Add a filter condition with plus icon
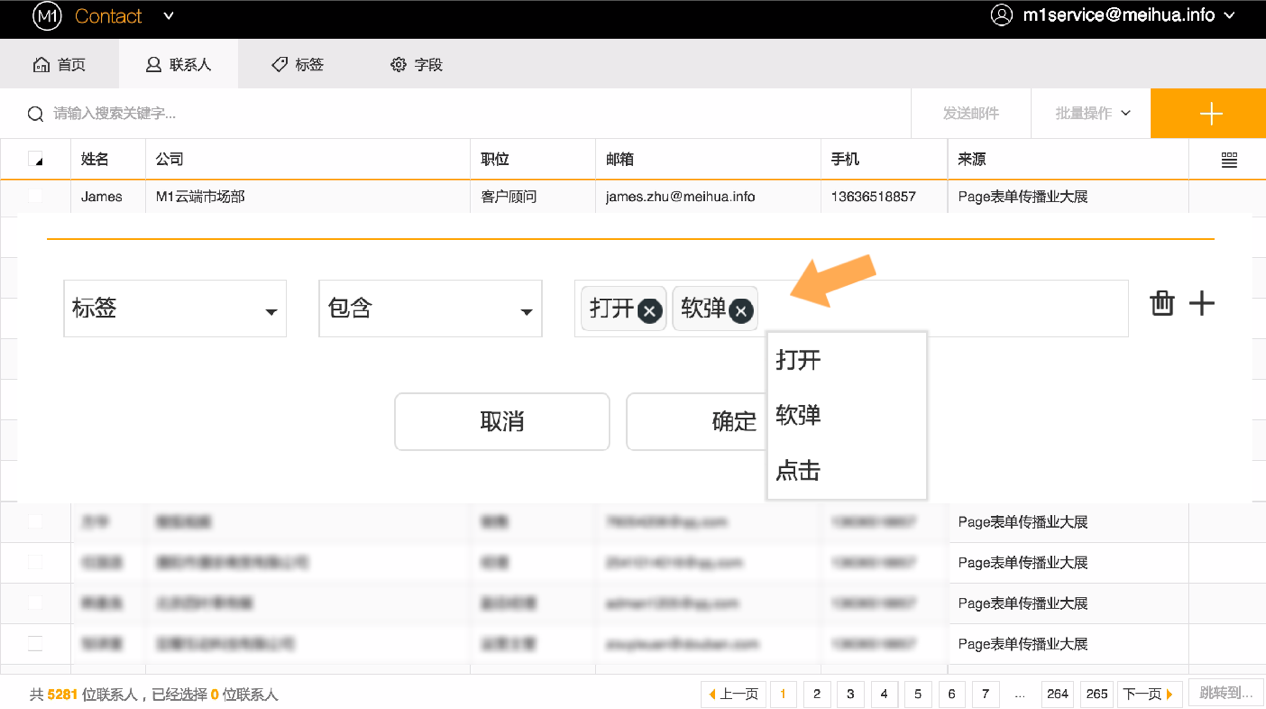Image resolution: width=1266 pixels, height=709 pixels. point(1202,303)
